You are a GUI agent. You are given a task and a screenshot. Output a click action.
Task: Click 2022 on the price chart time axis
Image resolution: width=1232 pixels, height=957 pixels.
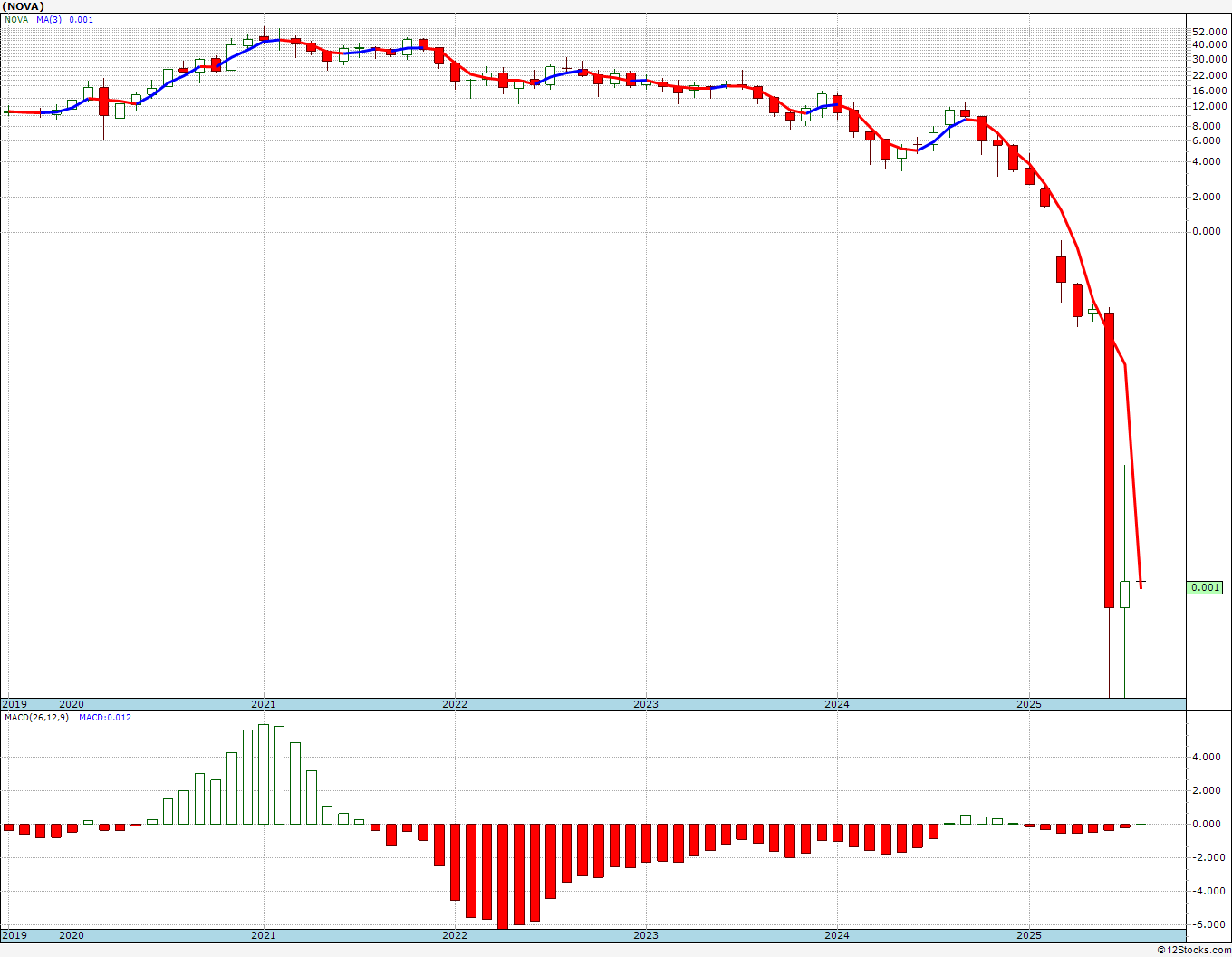455,704
